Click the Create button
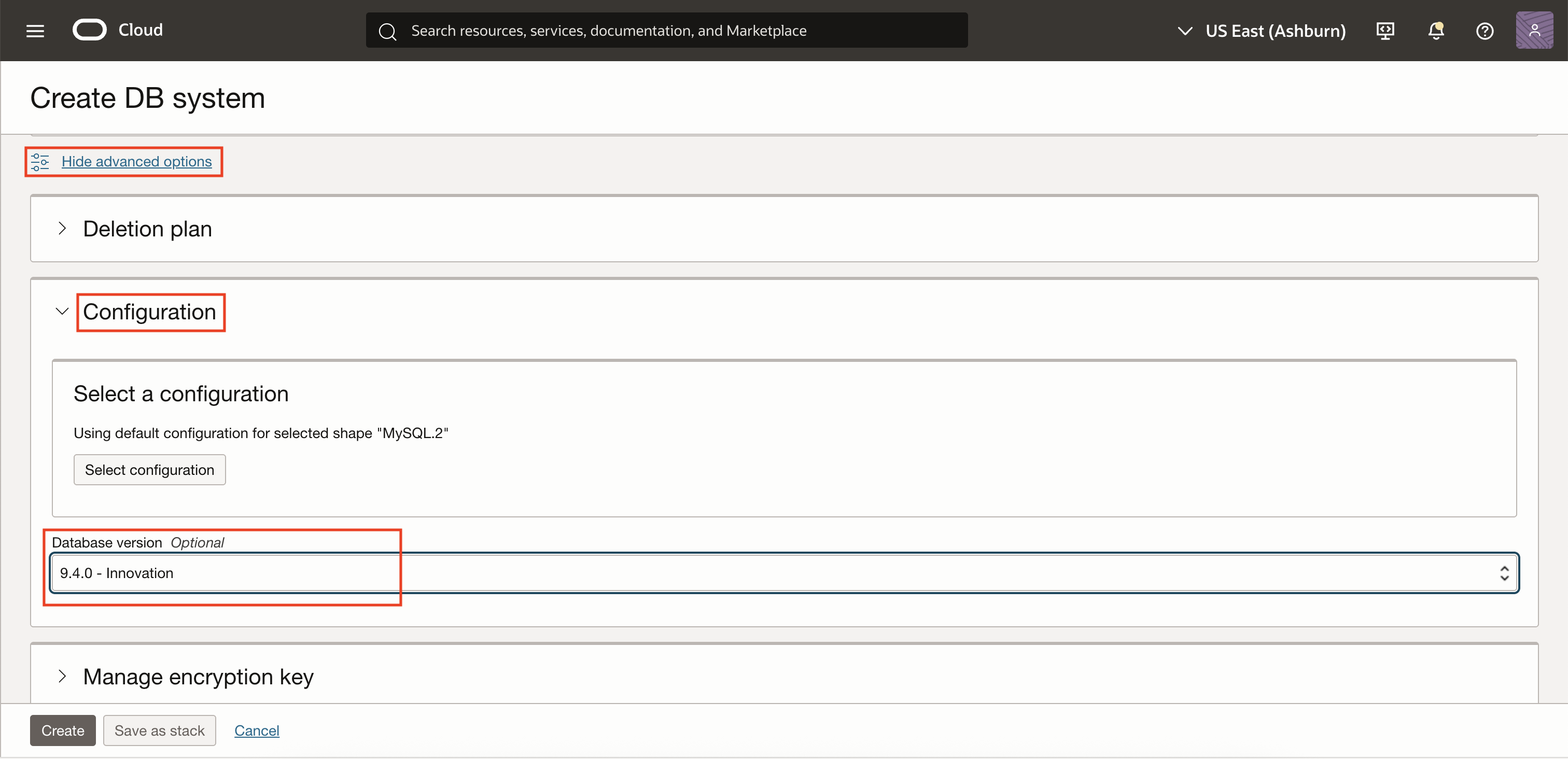The height and width of the screenshot is (759, 1568). pos(63,730)
